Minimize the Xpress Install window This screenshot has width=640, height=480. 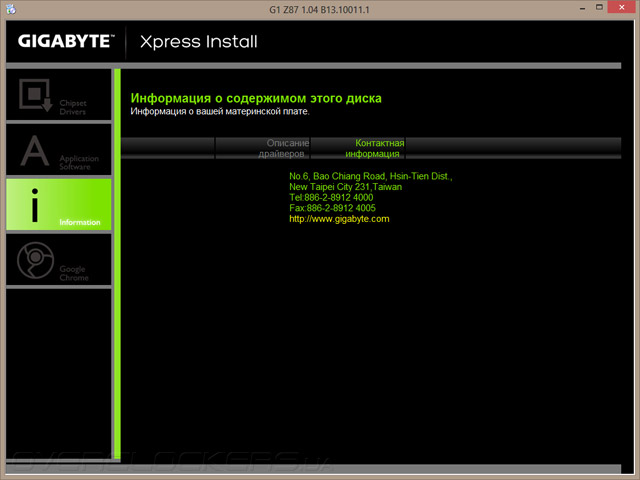tap(582, 8)
